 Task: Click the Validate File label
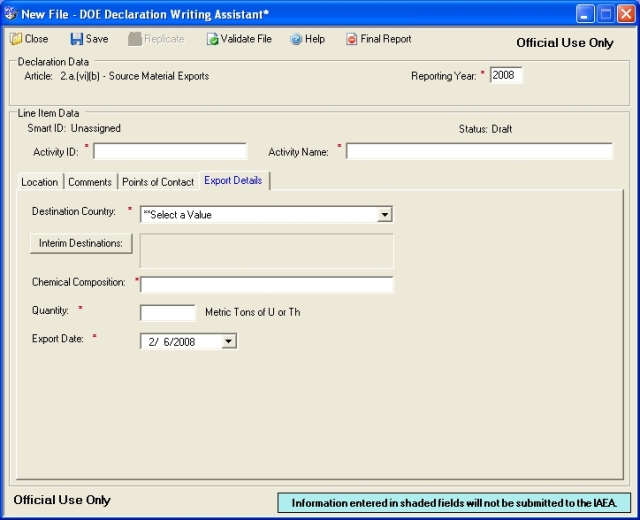(246, 39)
